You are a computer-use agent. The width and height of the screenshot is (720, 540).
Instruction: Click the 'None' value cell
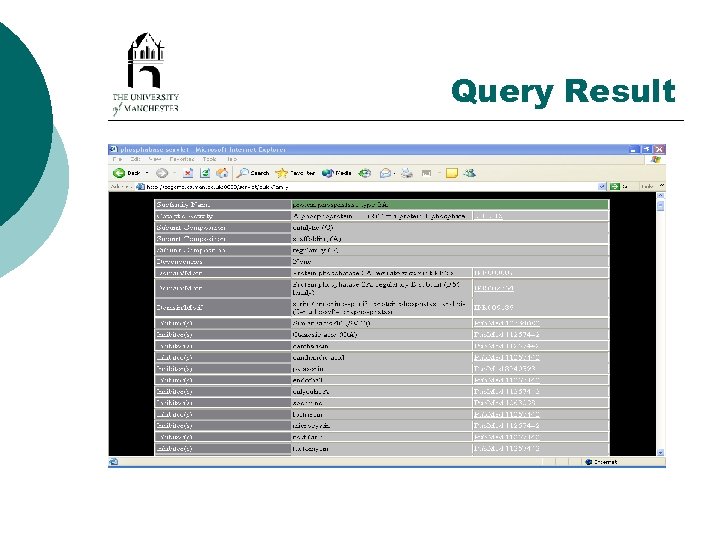(450, 262)
